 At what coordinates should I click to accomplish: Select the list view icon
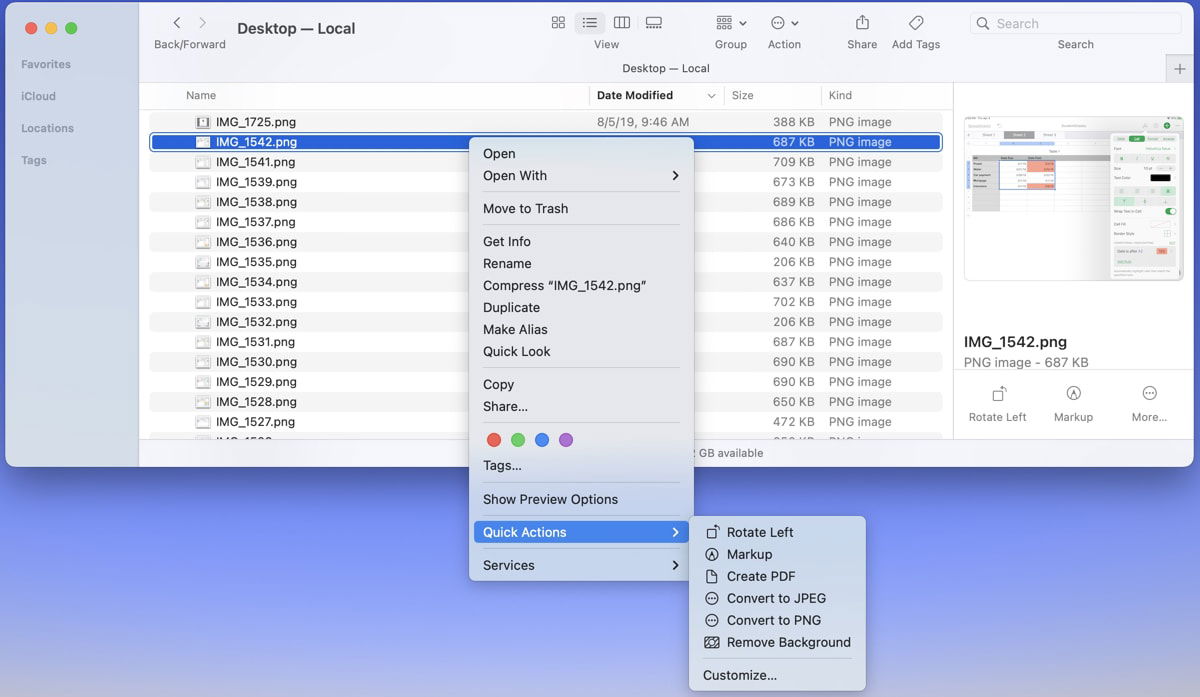click(589, 22)
